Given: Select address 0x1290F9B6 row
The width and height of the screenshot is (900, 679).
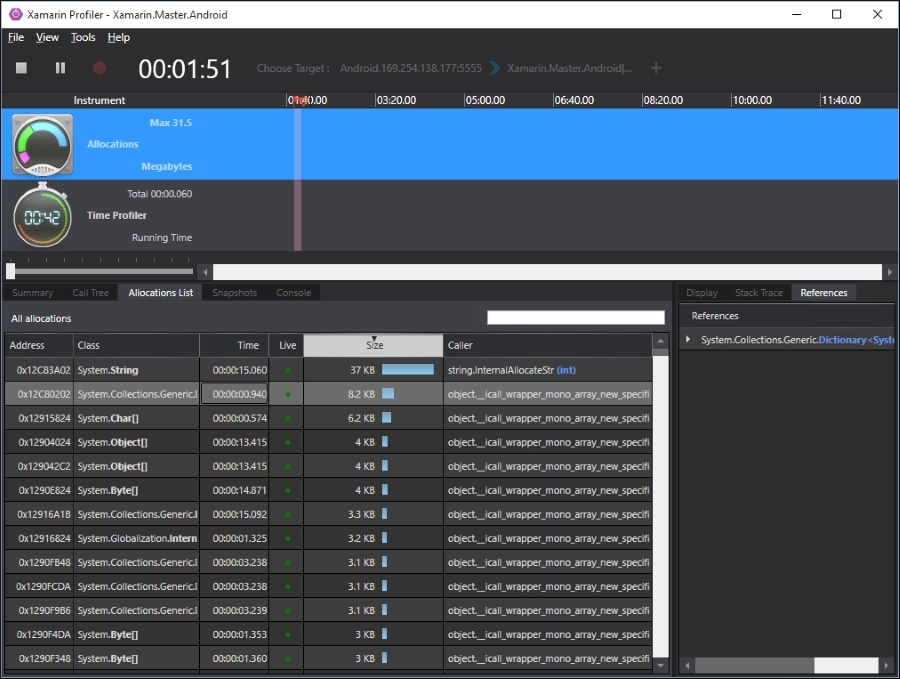Looking at the screenshot, I should click(328, 611).
